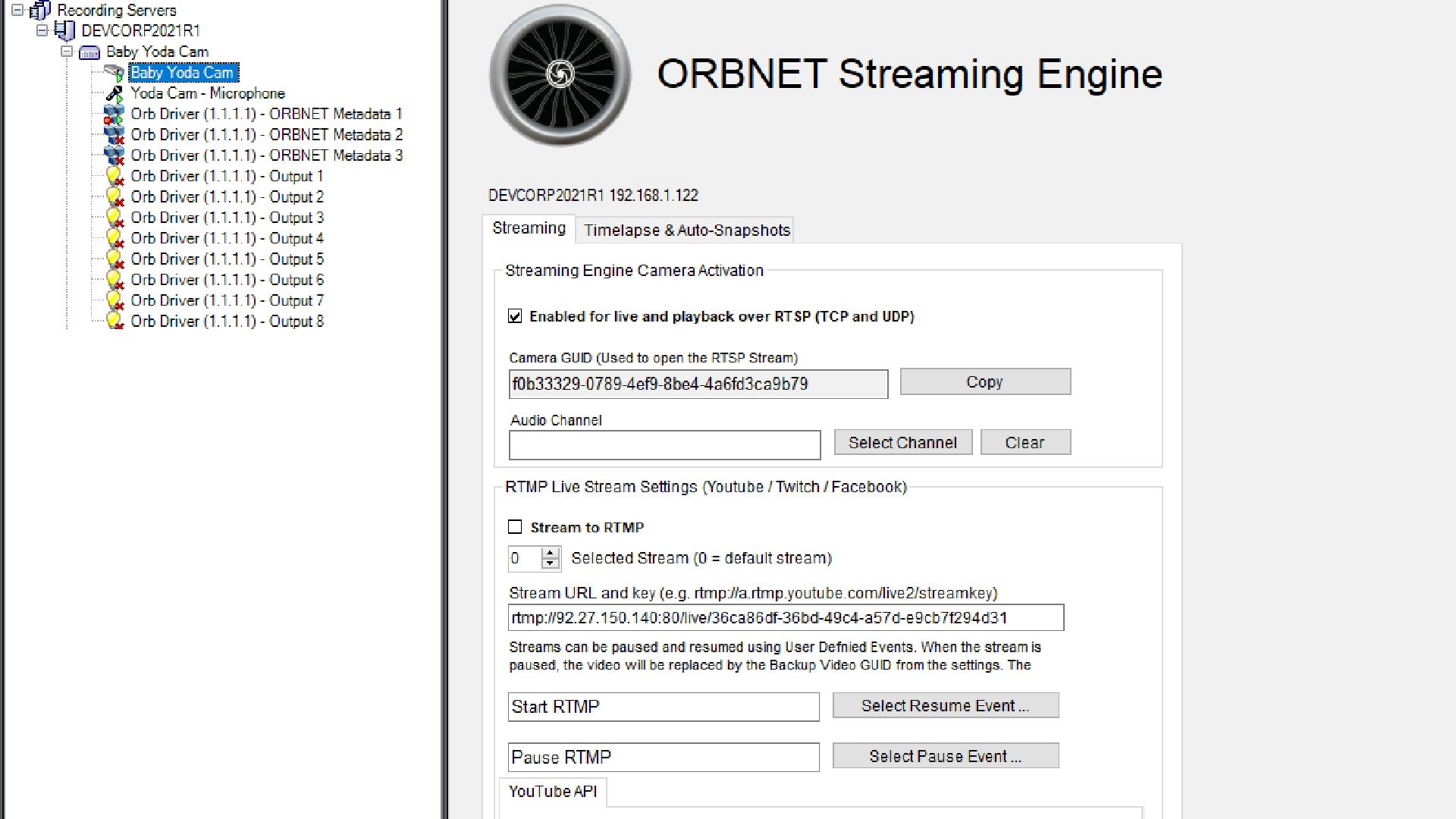Screen dimensions: 1456x819
Task: Click the ORBNET Metadata 3 icon
Action: tap(114, 155)
